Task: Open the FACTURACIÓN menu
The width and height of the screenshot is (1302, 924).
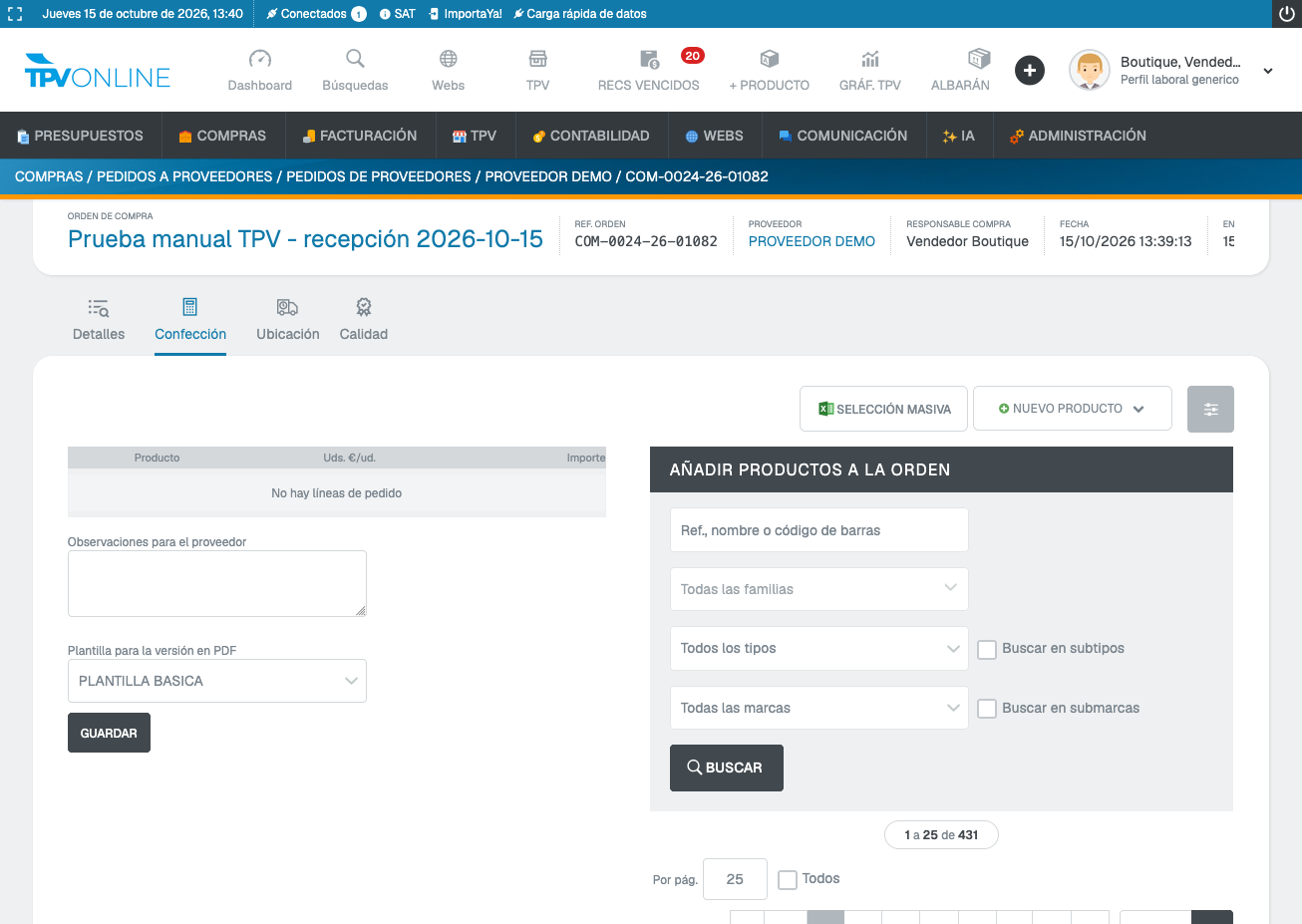Action: click(360, 136)
